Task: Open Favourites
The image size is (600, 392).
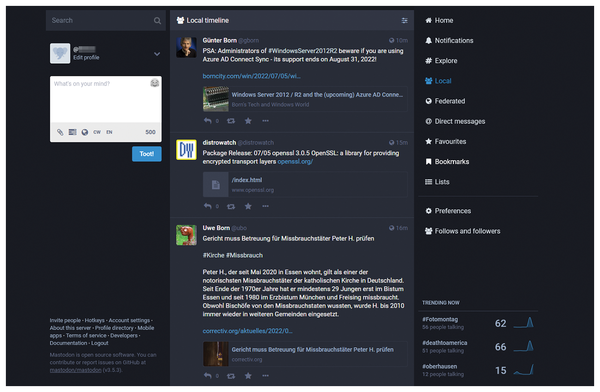Action: 445,142
